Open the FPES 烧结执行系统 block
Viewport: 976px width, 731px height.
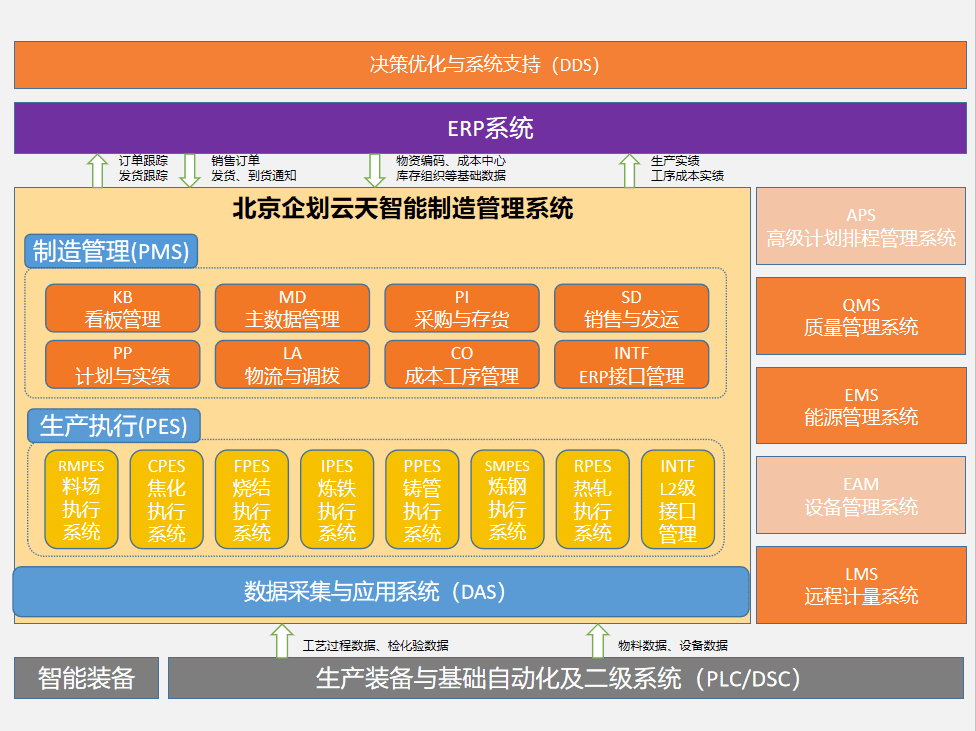(251, 499)
